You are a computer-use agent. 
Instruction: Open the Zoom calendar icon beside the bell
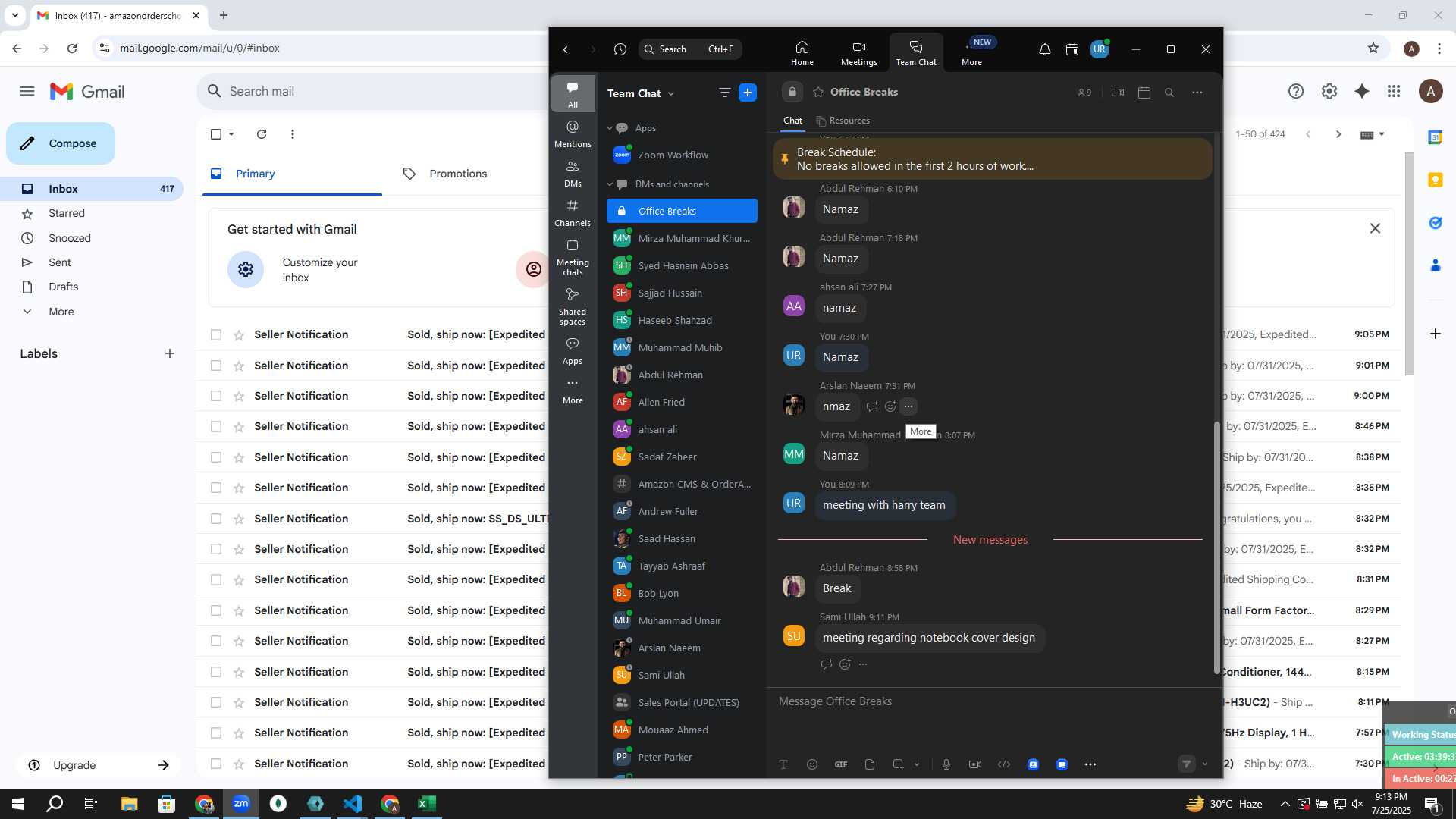click(1072, 49)
